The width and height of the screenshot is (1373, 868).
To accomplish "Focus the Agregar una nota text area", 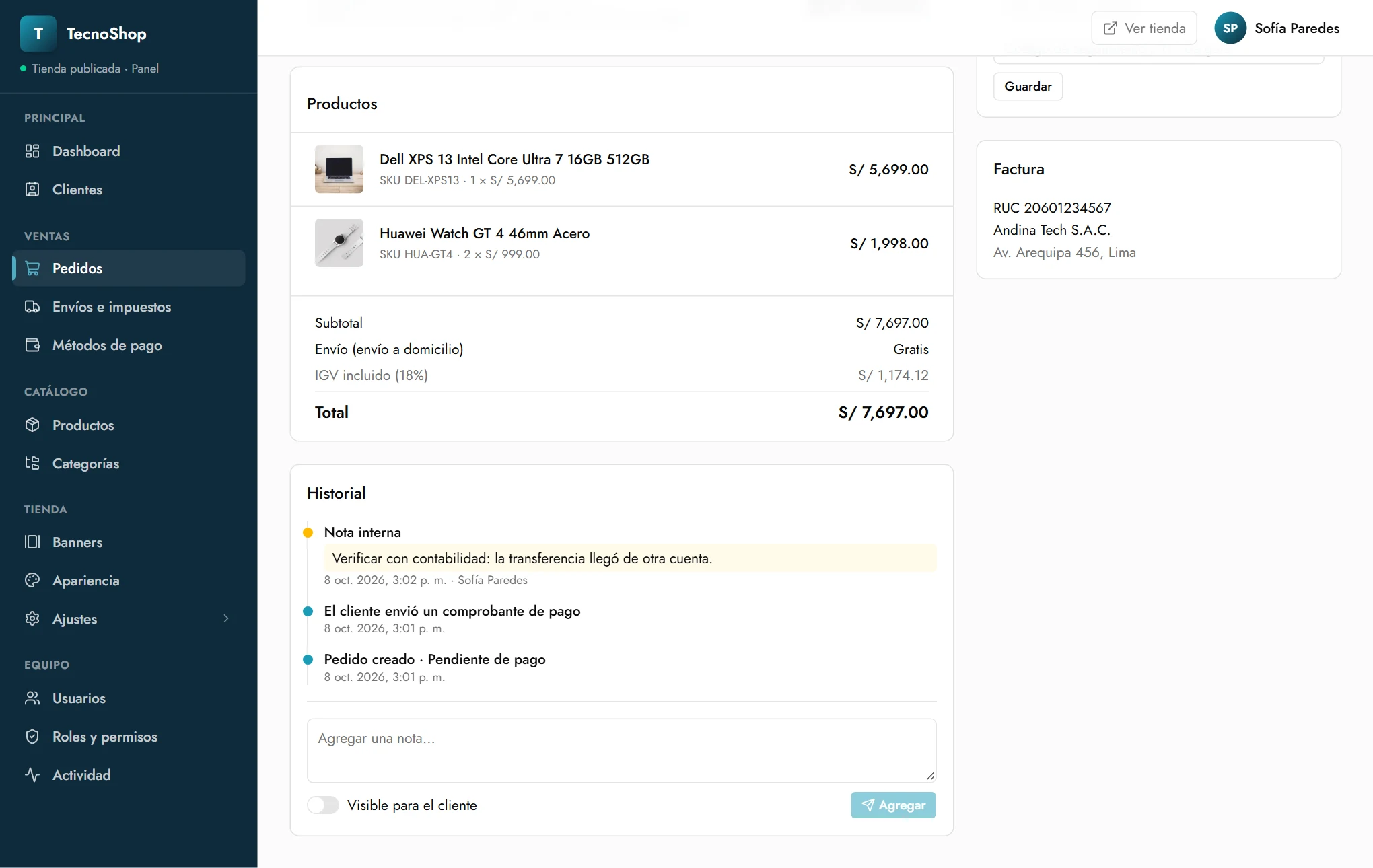I will [621, 750].
